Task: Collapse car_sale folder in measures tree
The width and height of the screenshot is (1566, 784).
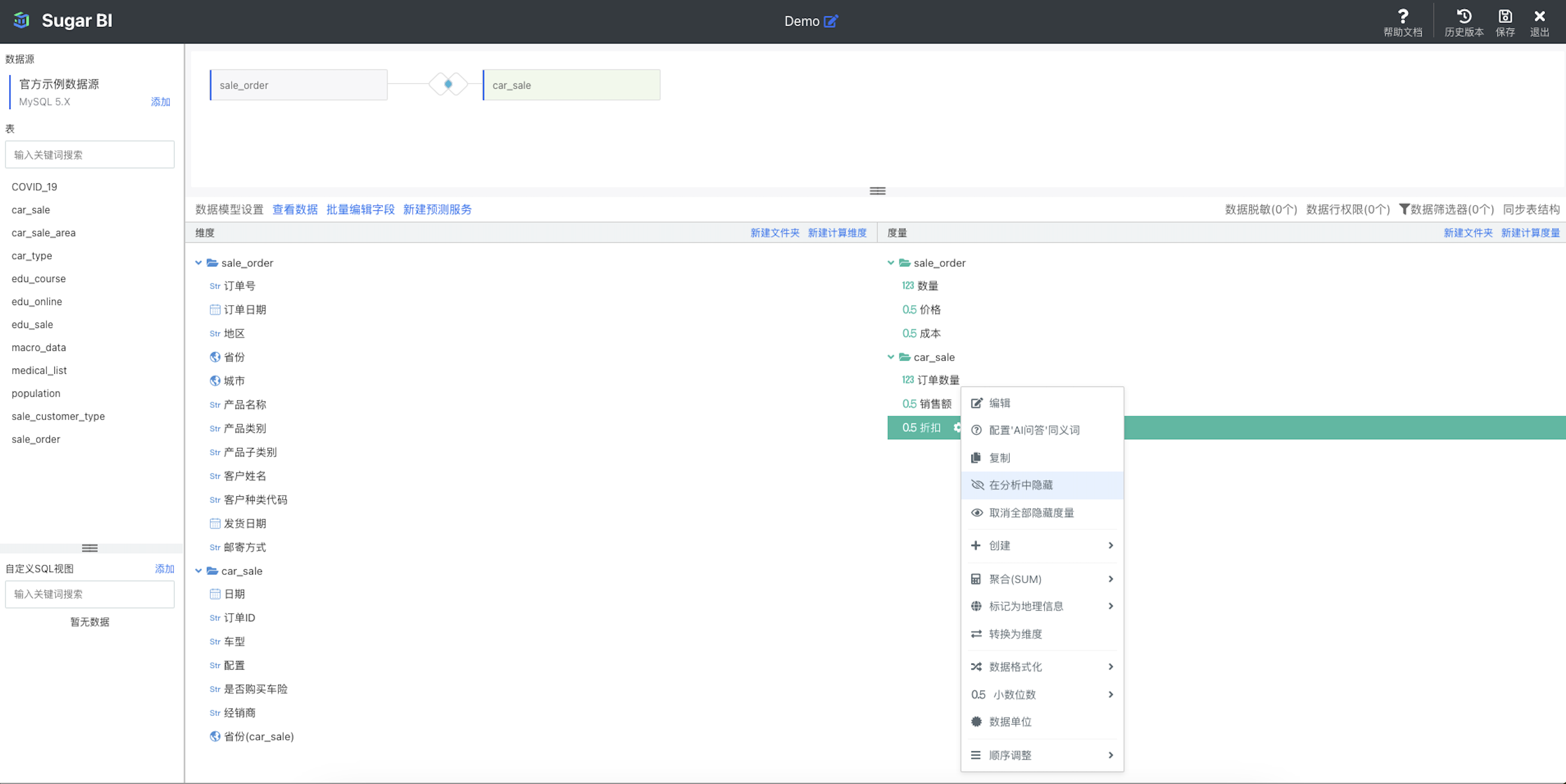Action: 891,357
